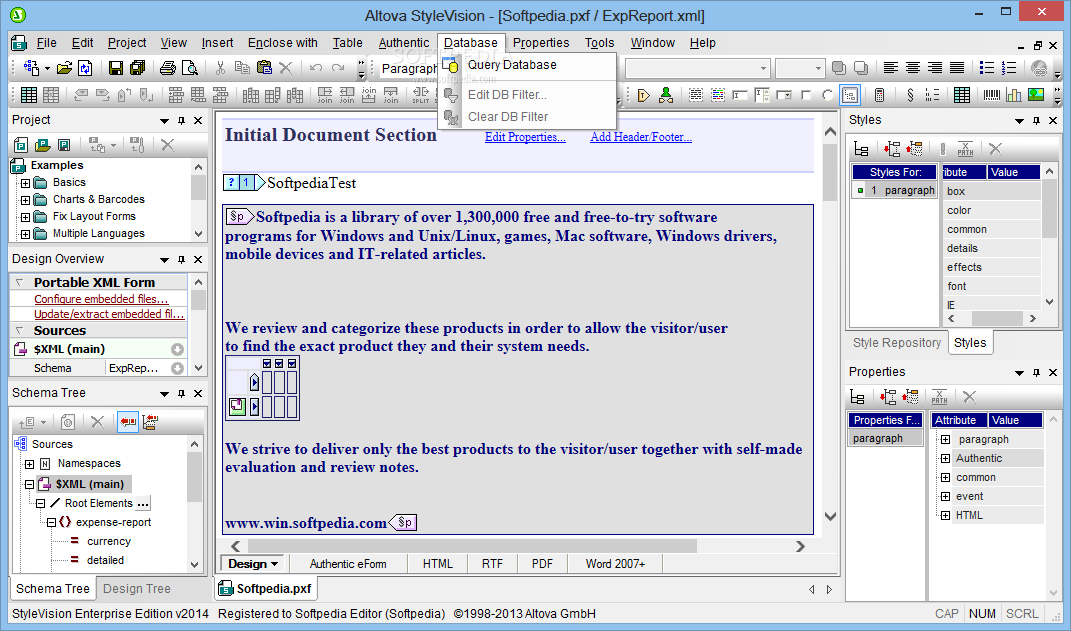Toggle the first checkbox in the table header
The image size is (1071, 631).
(x=267, y=363)
